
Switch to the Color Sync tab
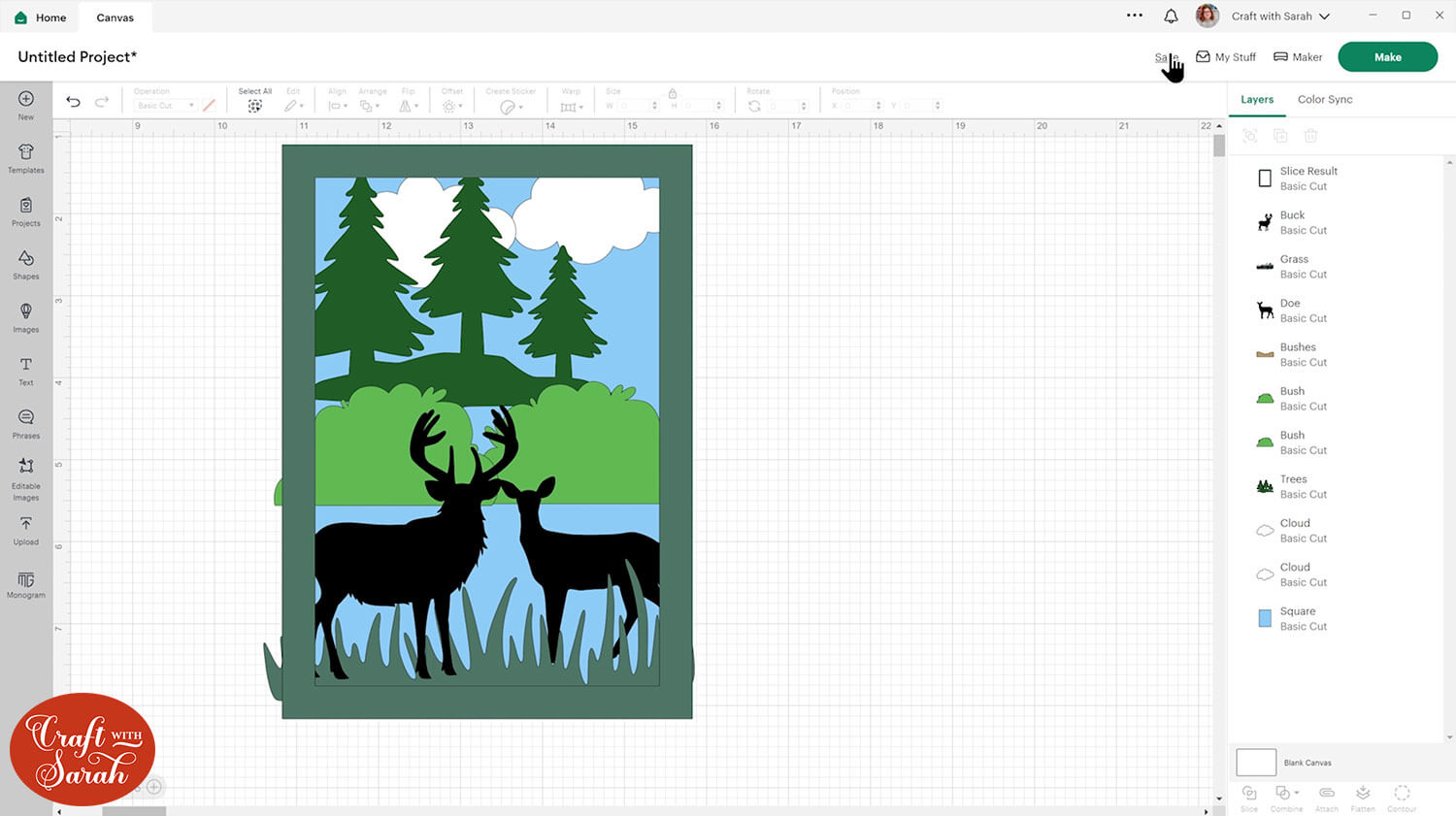point(1324,99)
